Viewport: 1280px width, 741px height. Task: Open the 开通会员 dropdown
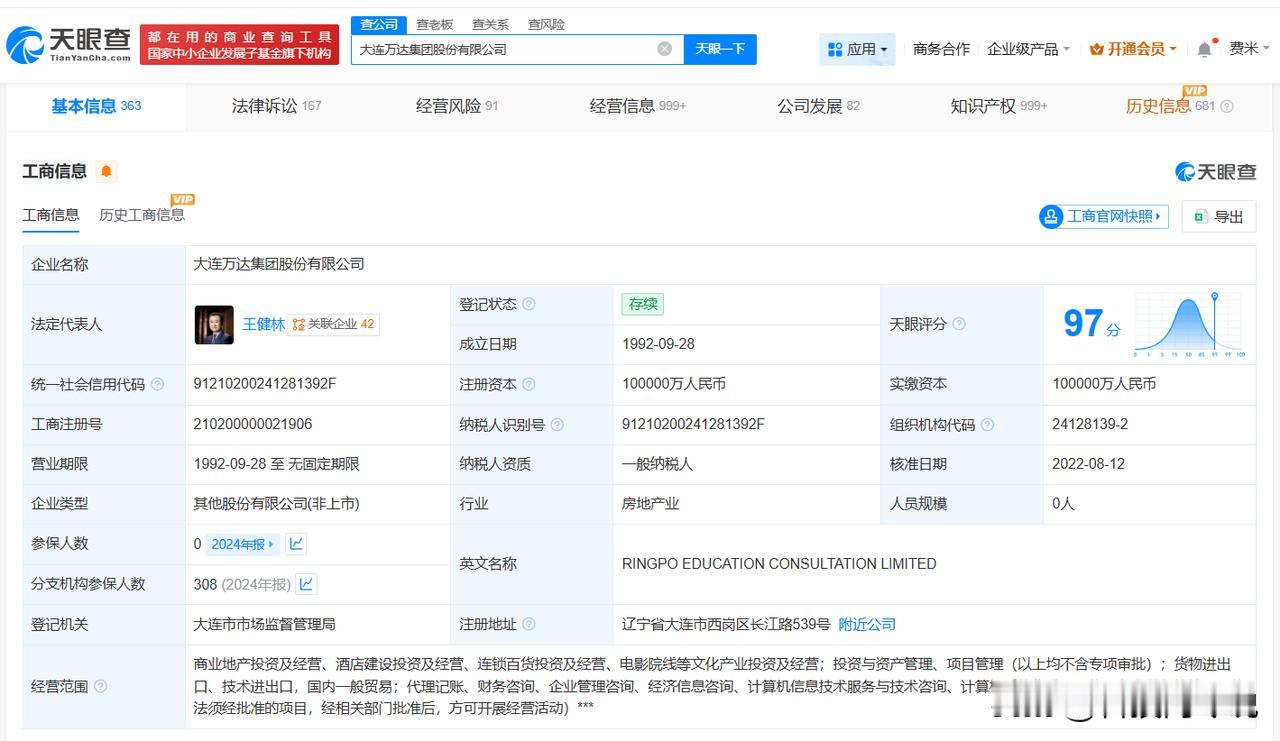coord(1133,49)
